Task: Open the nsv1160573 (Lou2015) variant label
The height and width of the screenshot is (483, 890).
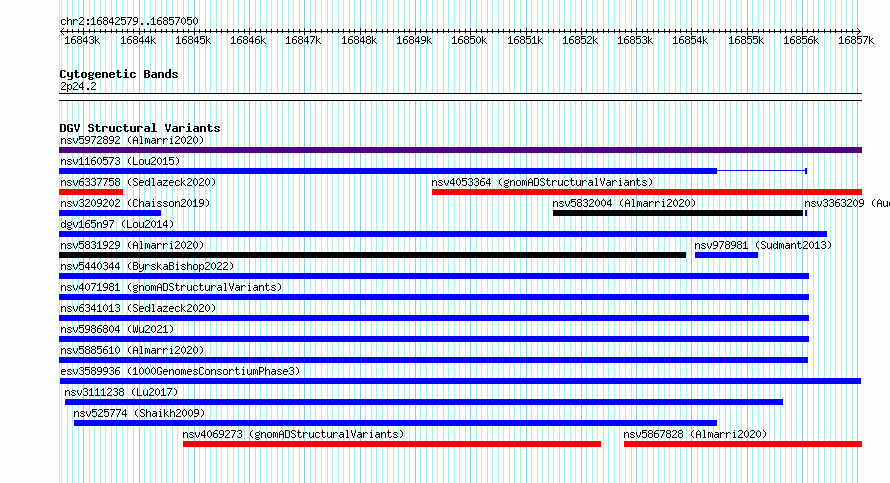Action: coord(120,161)
